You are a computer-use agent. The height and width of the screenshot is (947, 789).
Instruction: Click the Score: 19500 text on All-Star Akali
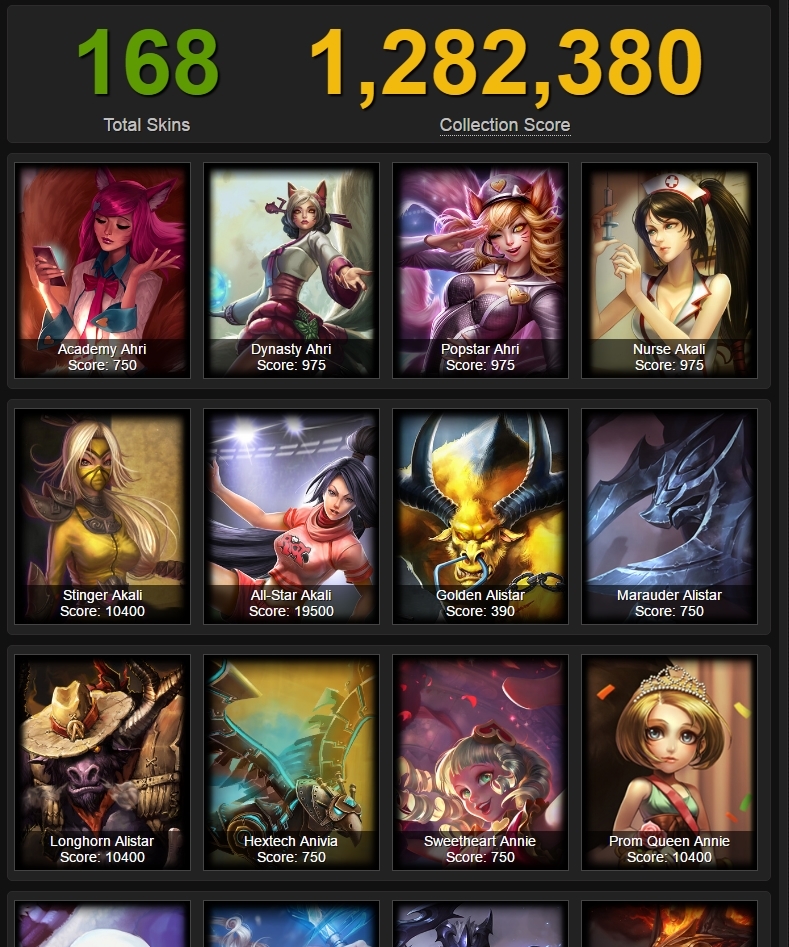[x=291, y=611]
